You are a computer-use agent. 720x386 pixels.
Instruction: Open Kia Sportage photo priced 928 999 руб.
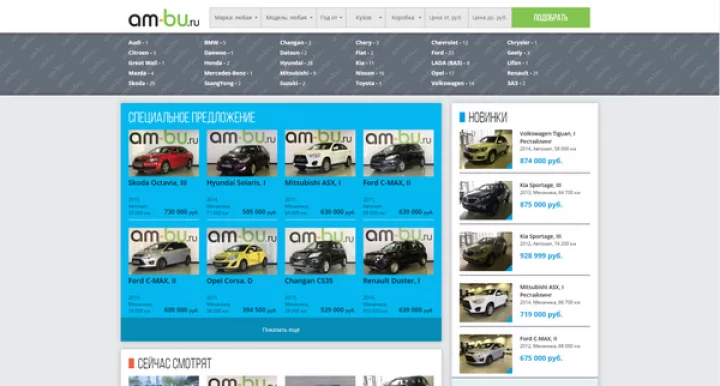pyautogui.click(x=486, y=251)
